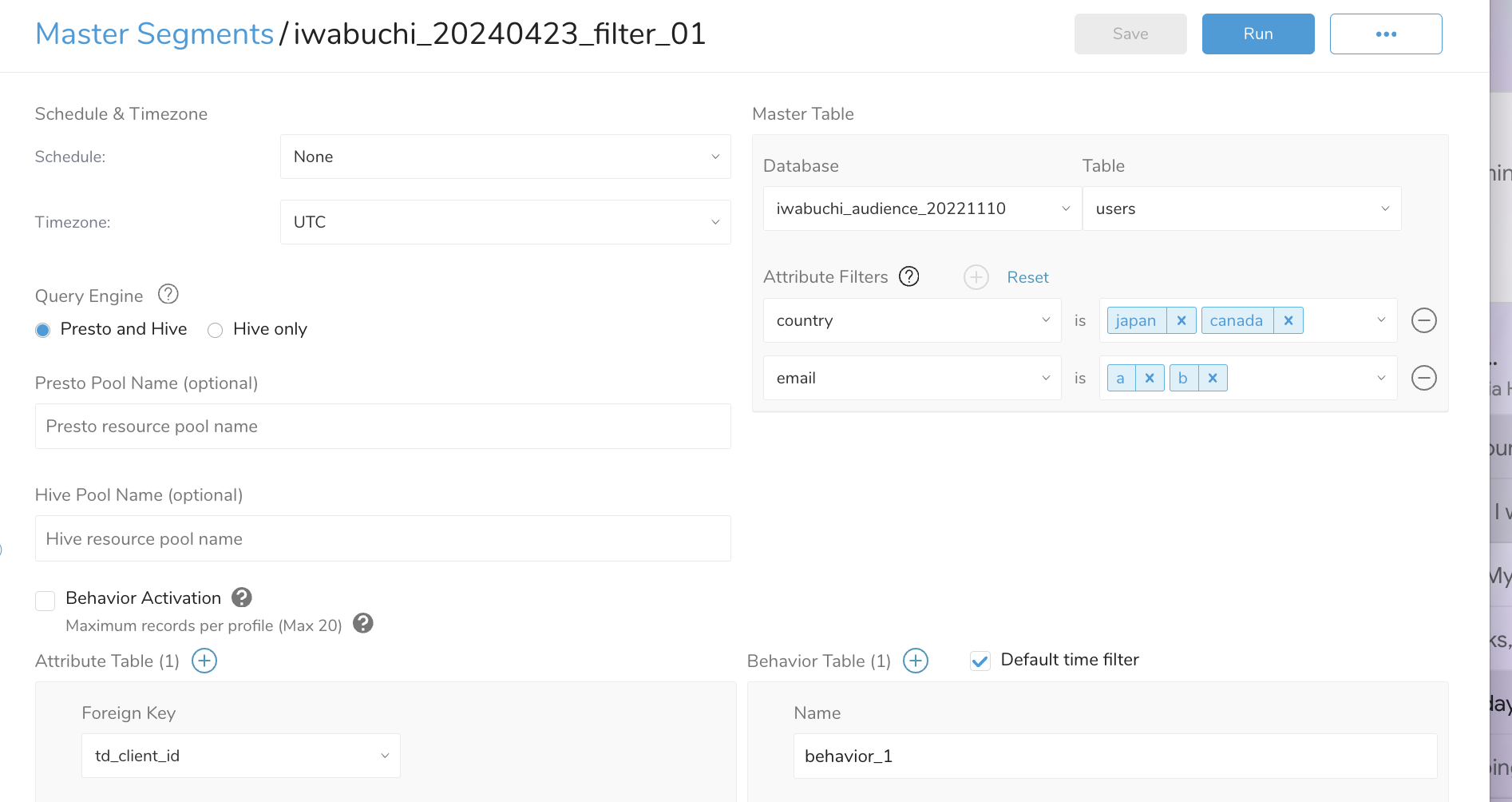
Task: Expand the Timezone UTC dropdown
Action: 505,222
